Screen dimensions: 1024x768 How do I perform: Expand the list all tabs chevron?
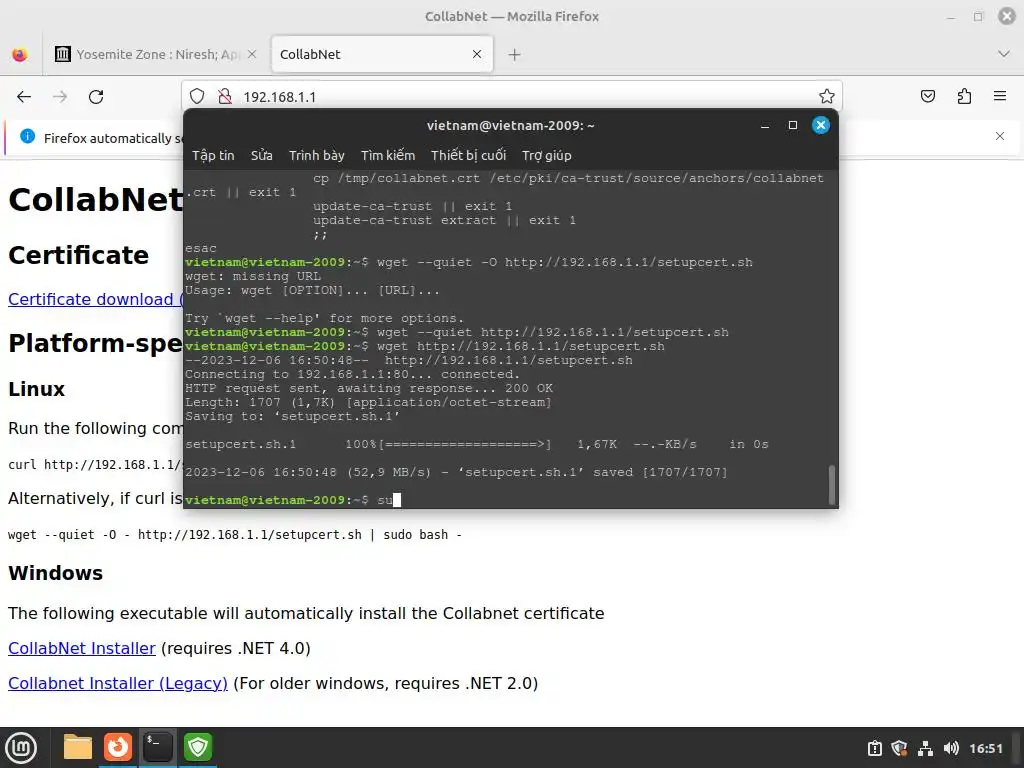1004,54
